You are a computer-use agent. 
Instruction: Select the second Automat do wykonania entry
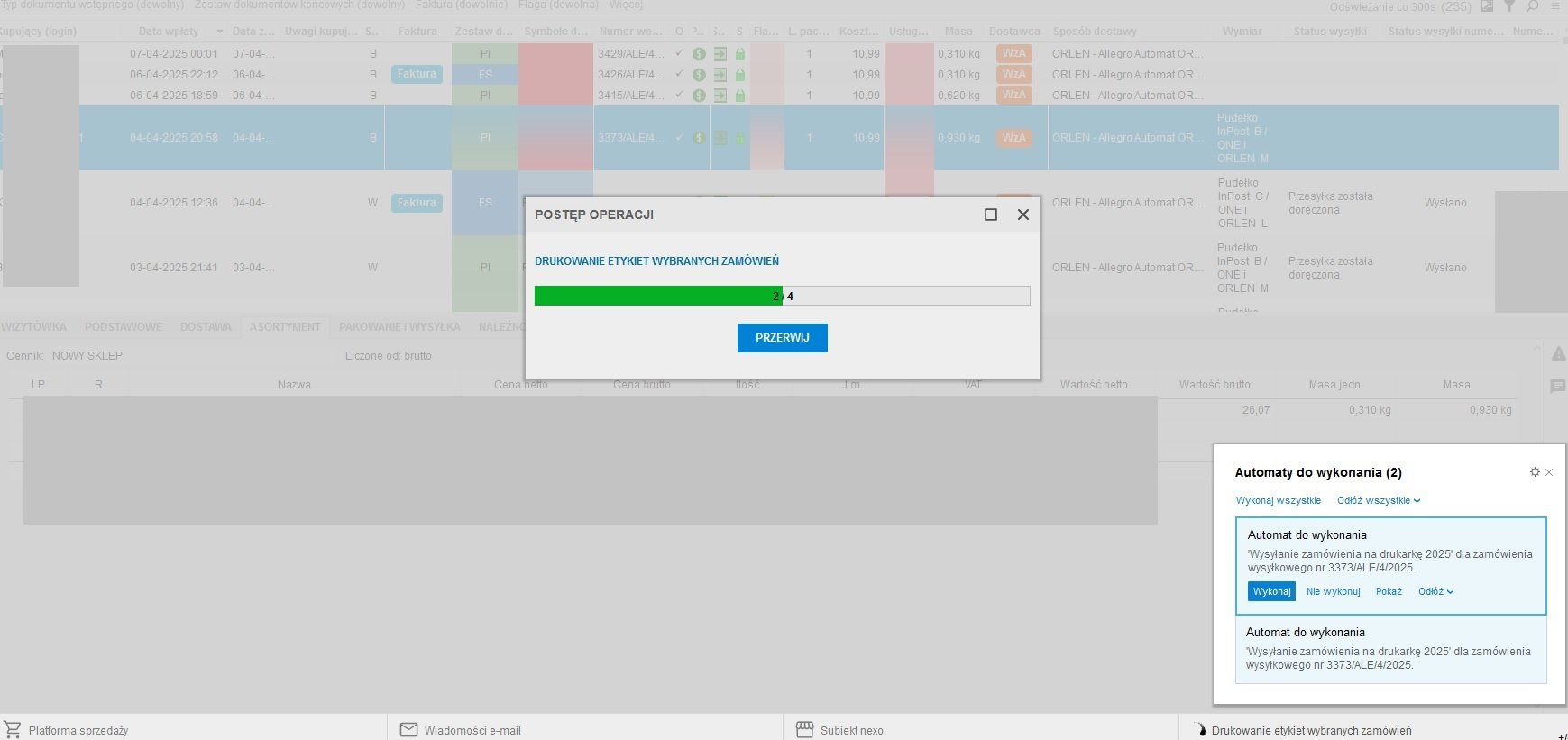pos(1390,649)
